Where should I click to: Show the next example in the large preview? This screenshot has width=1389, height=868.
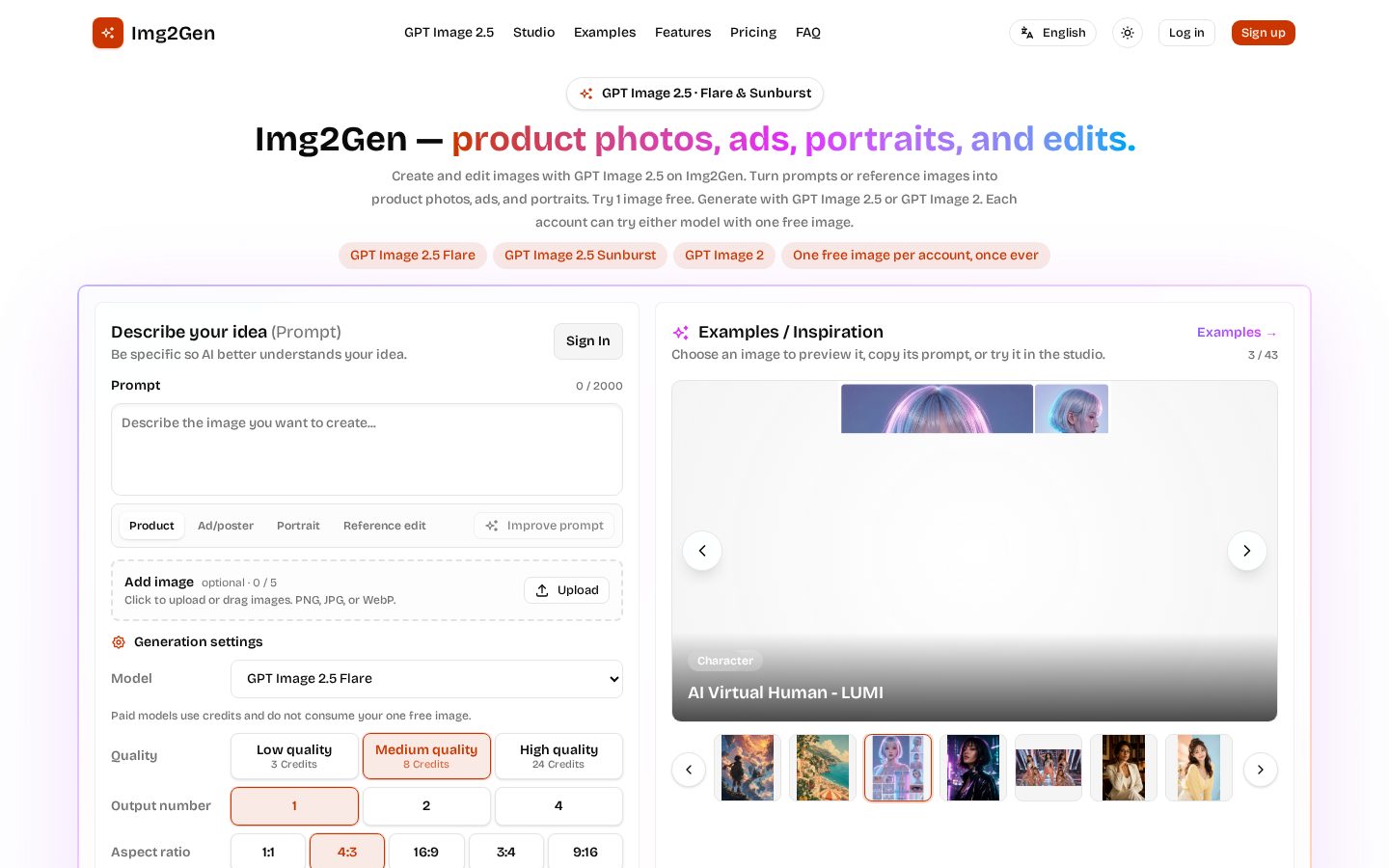[1247, 551]
